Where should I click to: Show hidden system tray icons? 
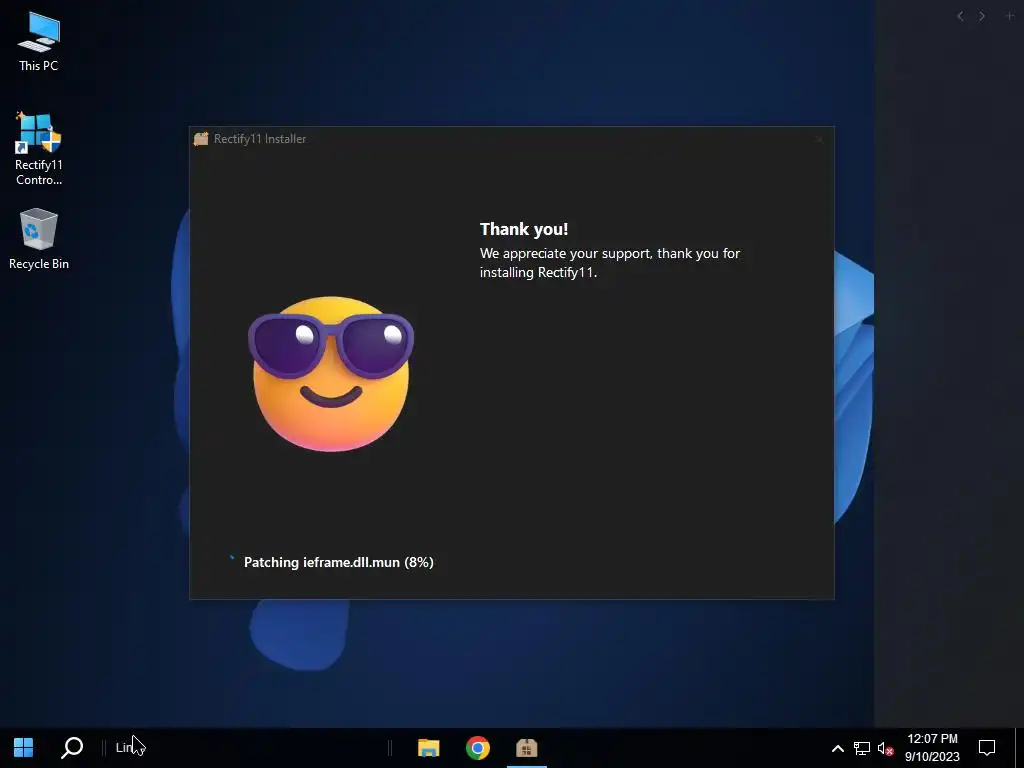point(837,748)
